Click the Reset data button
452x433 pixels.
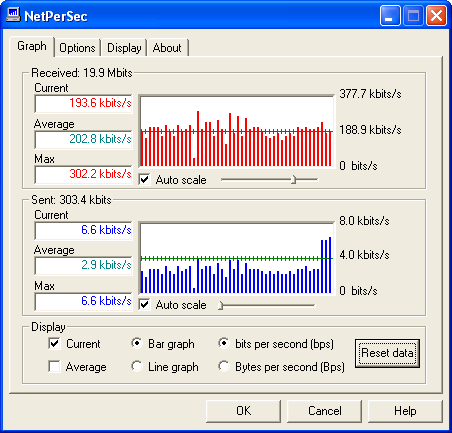[x=387, y=353]
